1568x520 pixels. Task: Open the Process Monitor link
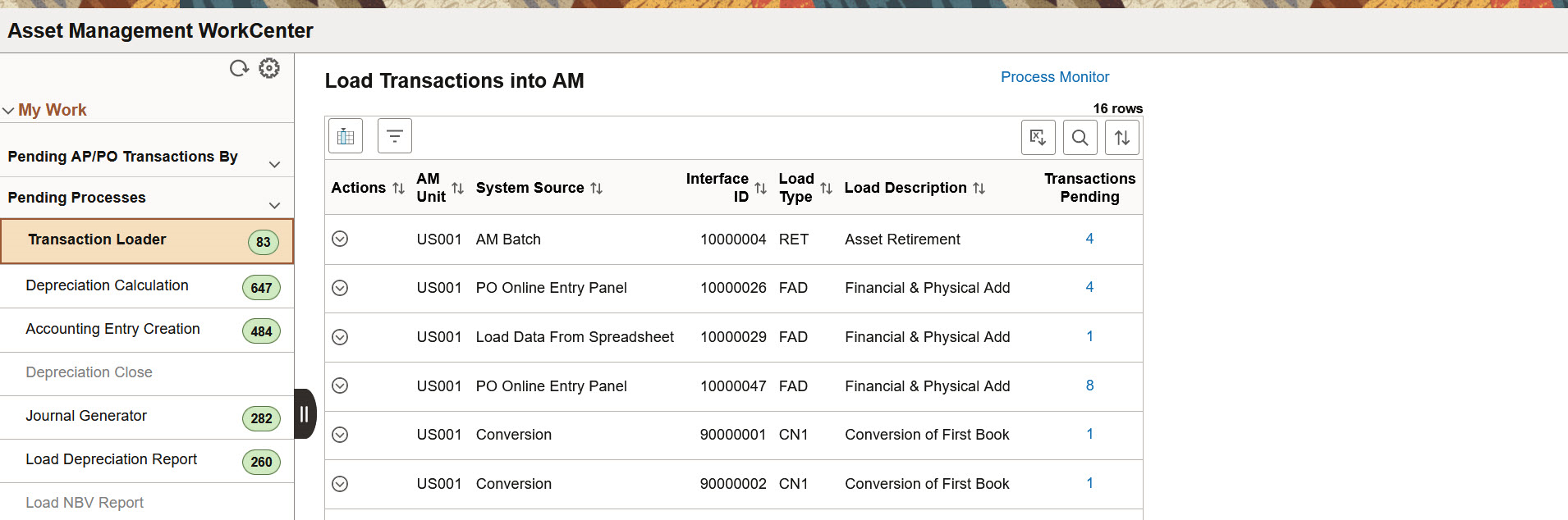pyautogui.click(x=1055, y=77)
